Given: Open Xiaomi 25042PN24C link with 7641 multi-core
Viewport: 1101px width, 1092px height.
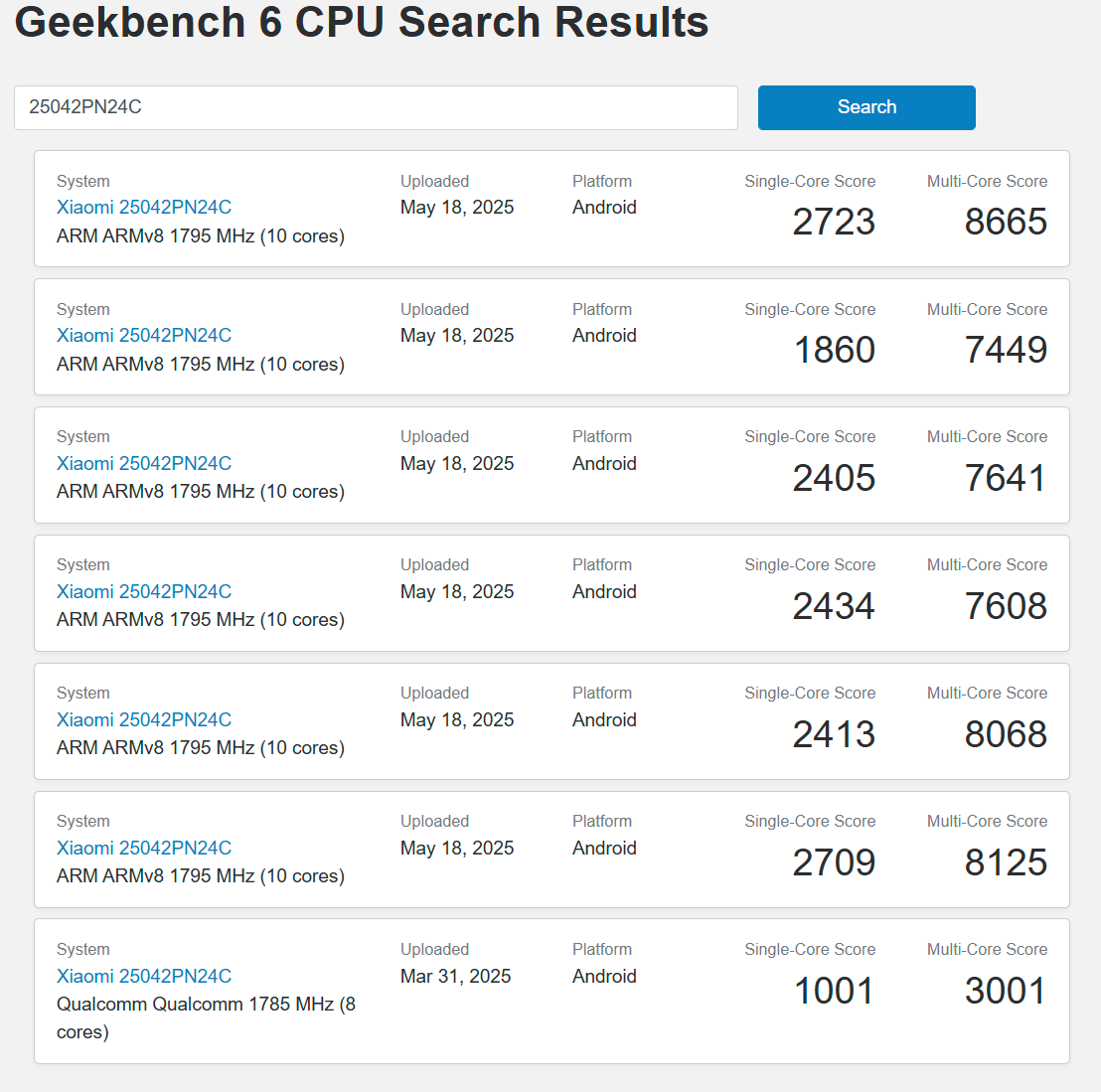Looking at the screenshot, I should tap(144, 464).
